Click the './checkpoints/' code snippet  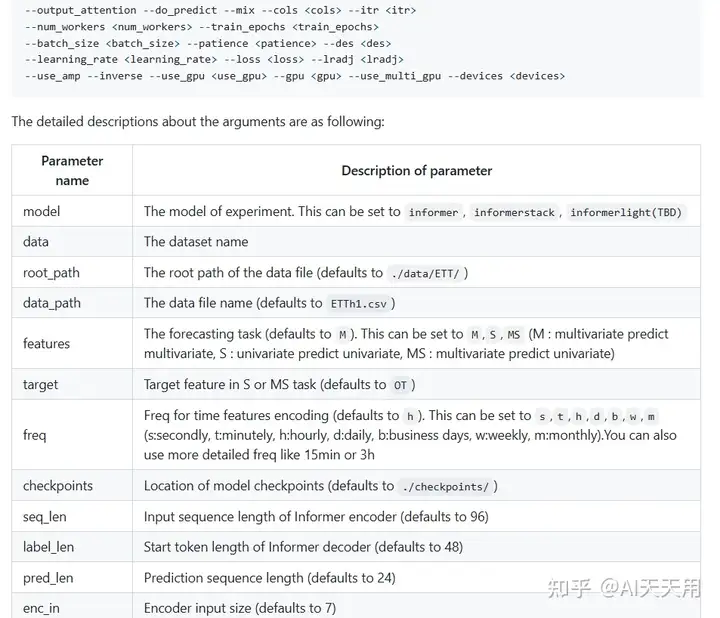click(445, 487)
